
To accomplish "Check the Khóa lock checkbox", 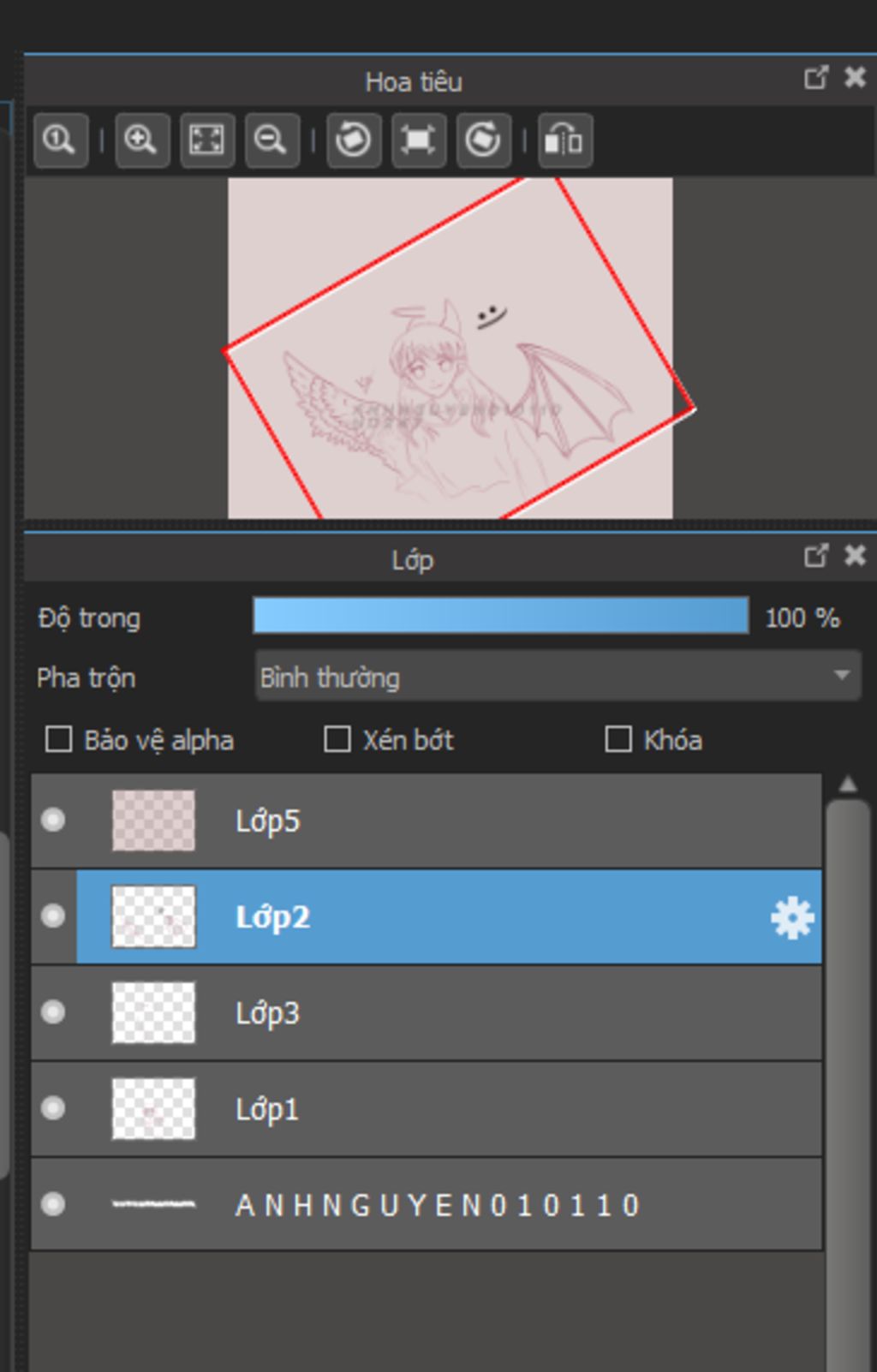I will click(617, 739).
